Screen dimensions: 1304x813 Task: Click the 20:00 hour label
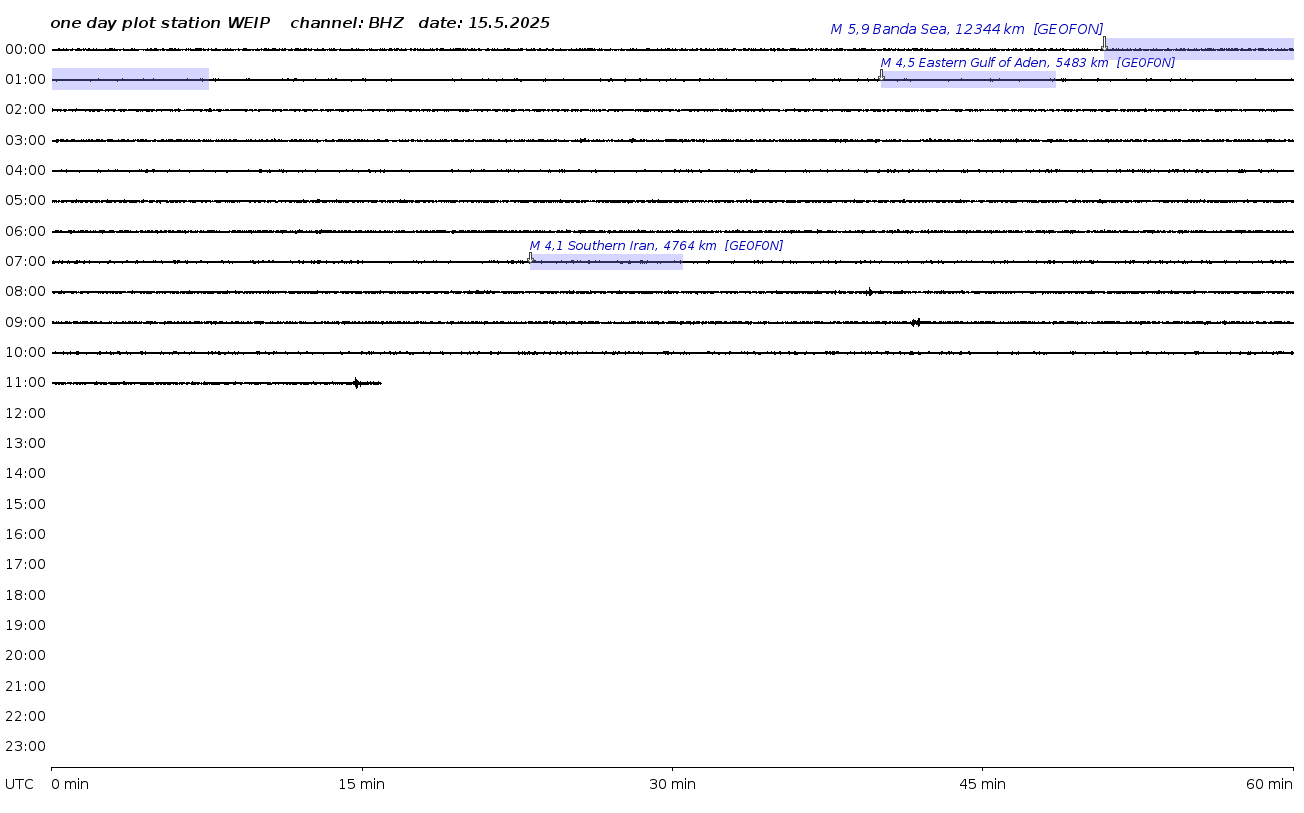(x=25, y=655)
